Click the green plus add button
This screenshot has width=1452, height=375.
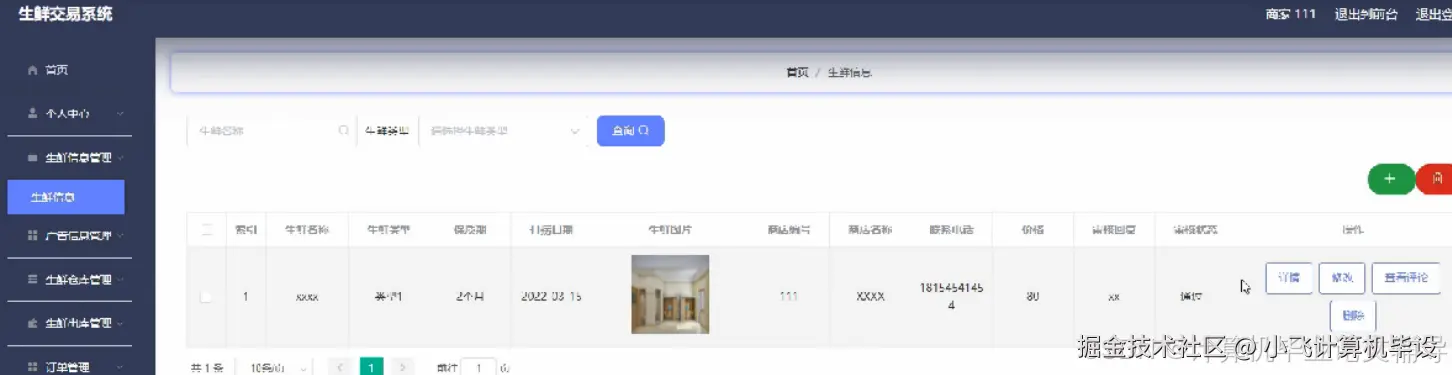coord(1390,179)
